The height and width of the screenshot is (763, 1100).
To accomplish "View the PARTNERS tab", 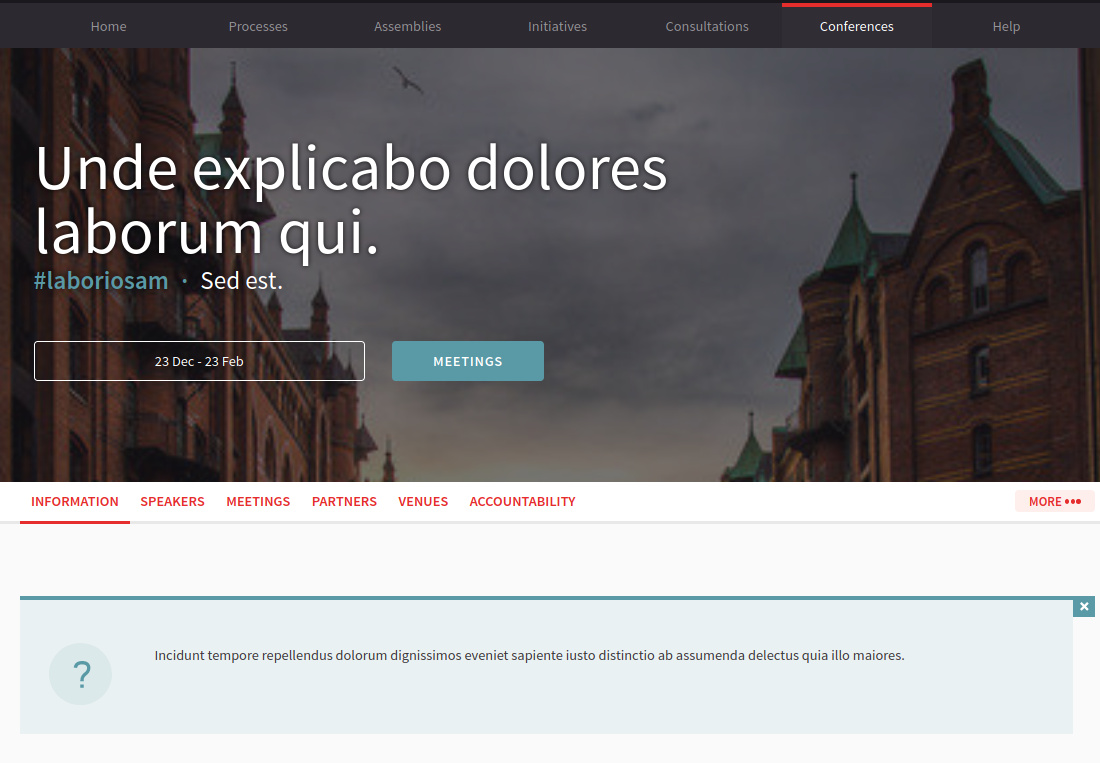I will click(344, 502).
